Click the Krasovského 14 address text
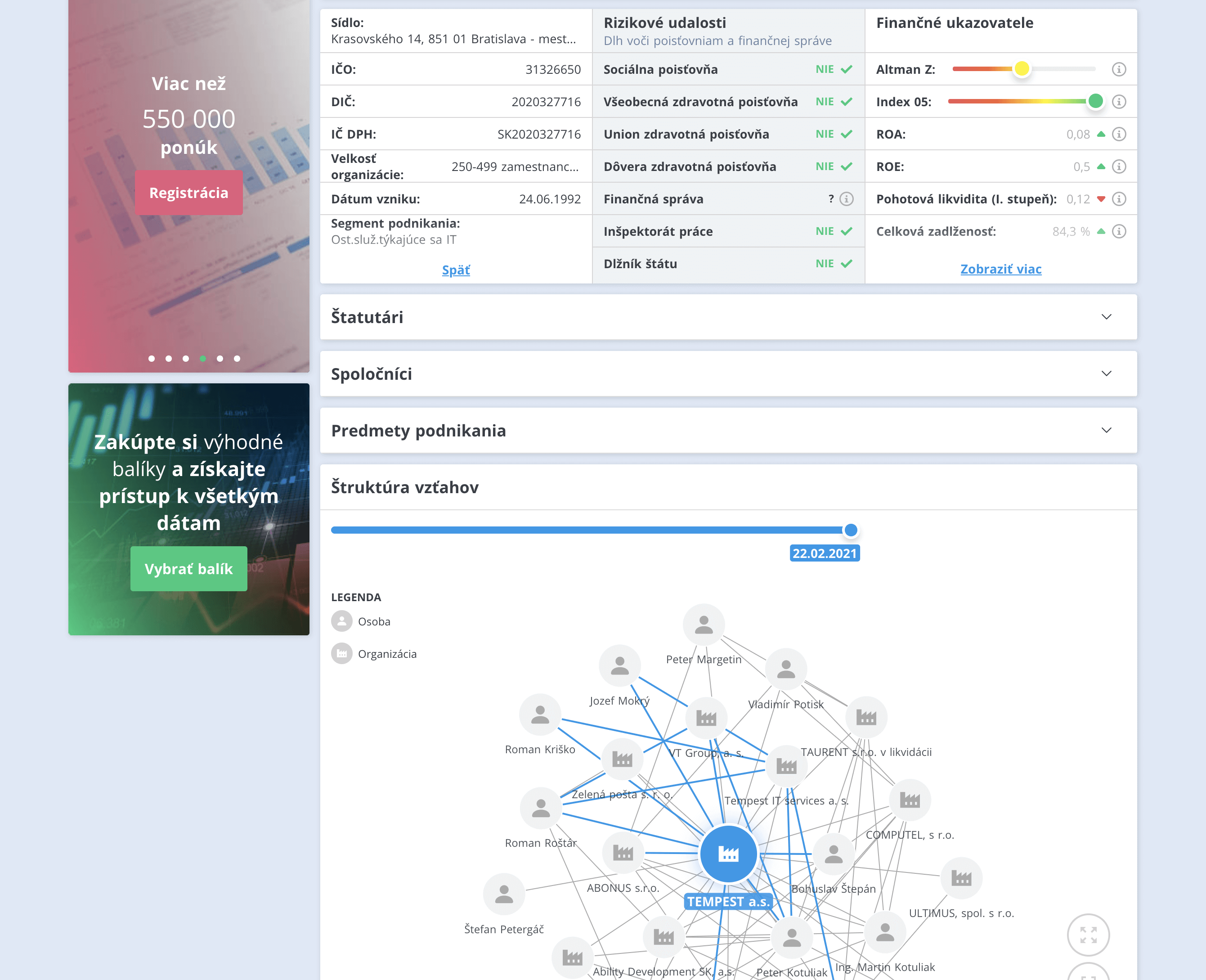The height and width of the screenshot is (980, 1206). pos(454,39)
